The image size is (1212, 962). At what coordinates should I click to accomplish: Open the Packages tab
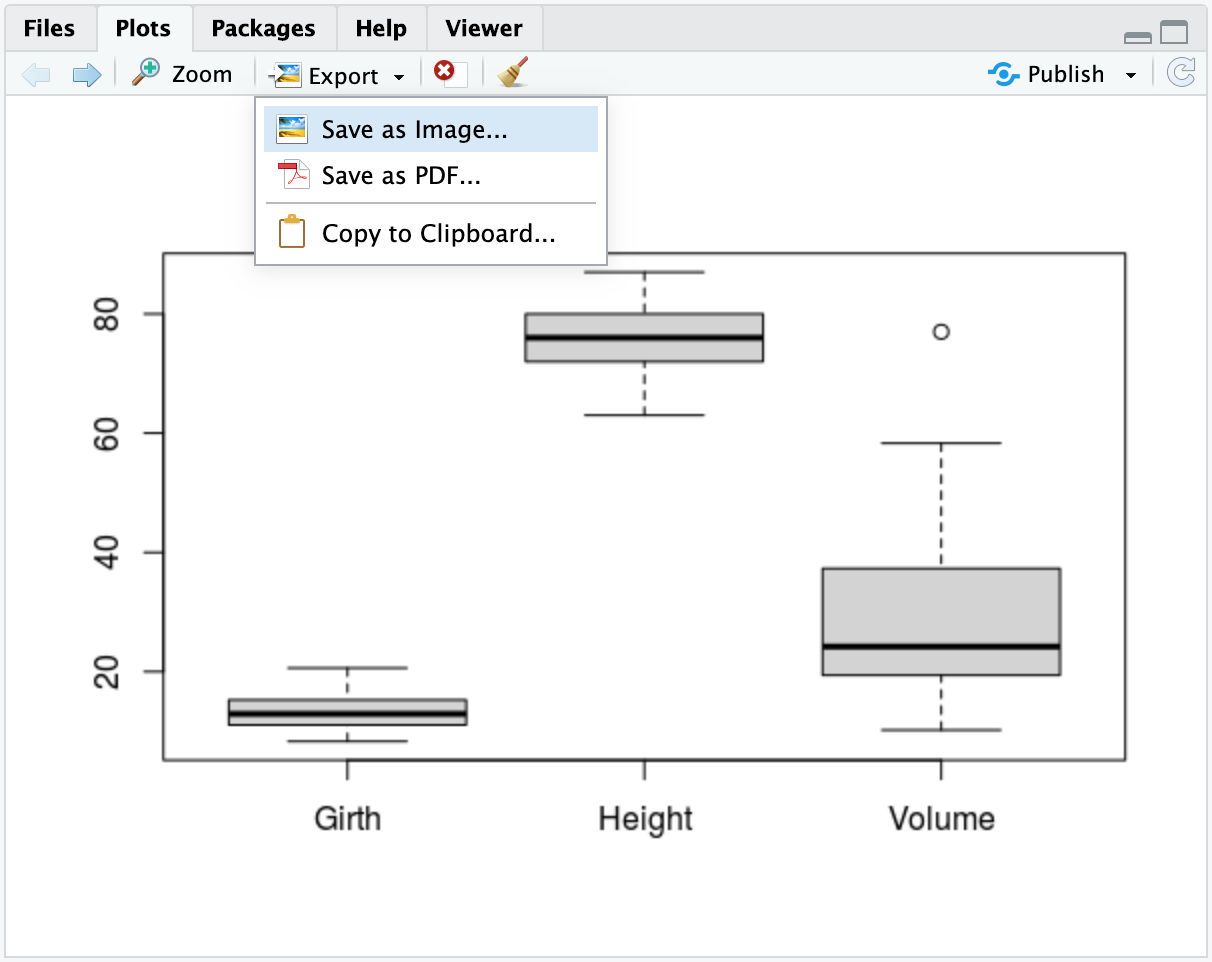(263, 28)
